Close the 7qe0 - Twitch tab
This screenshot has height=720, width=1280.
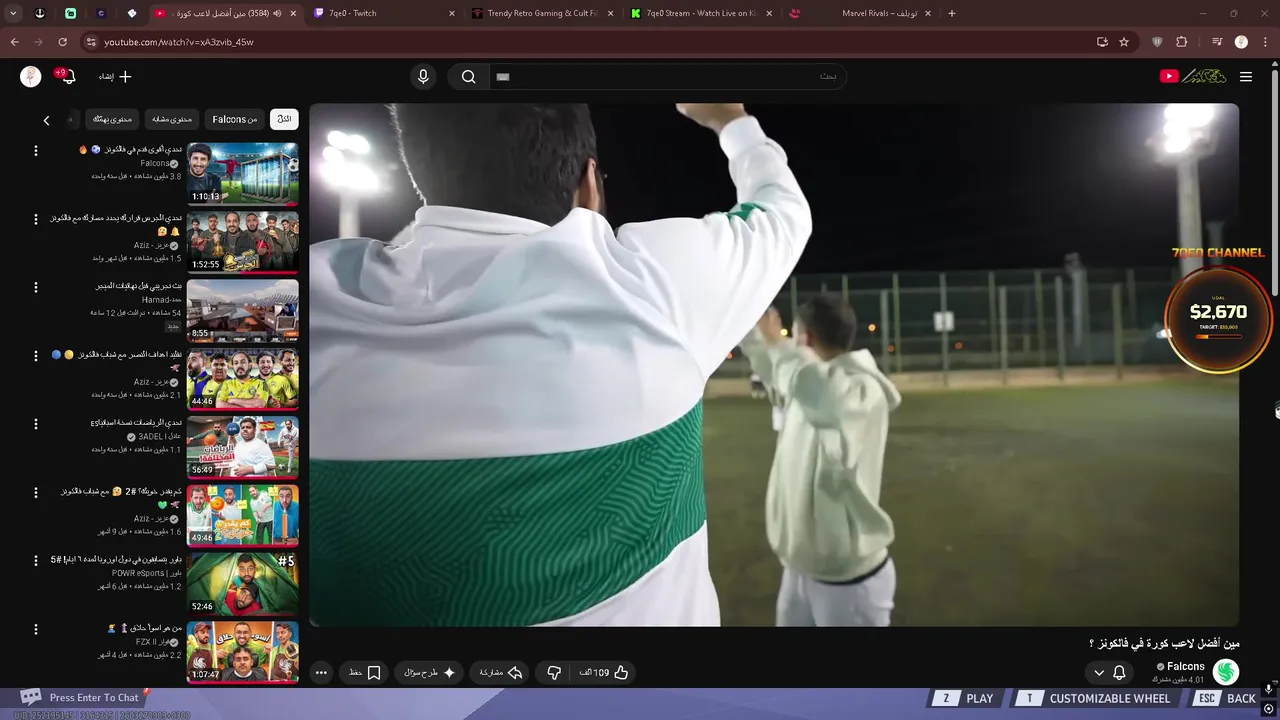click(451, 13)
